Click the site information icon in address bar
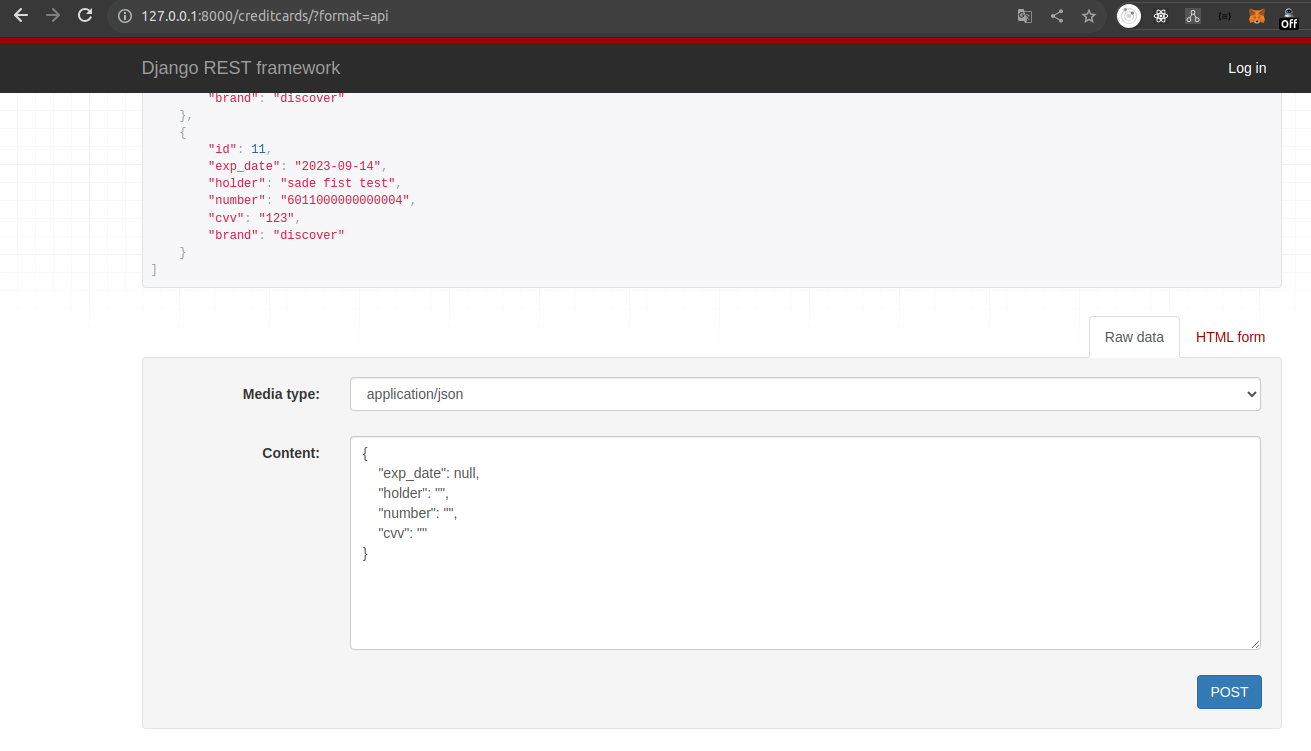This screenshot has width=1311, height=751. pyautogui.click(x=123, y=15)
